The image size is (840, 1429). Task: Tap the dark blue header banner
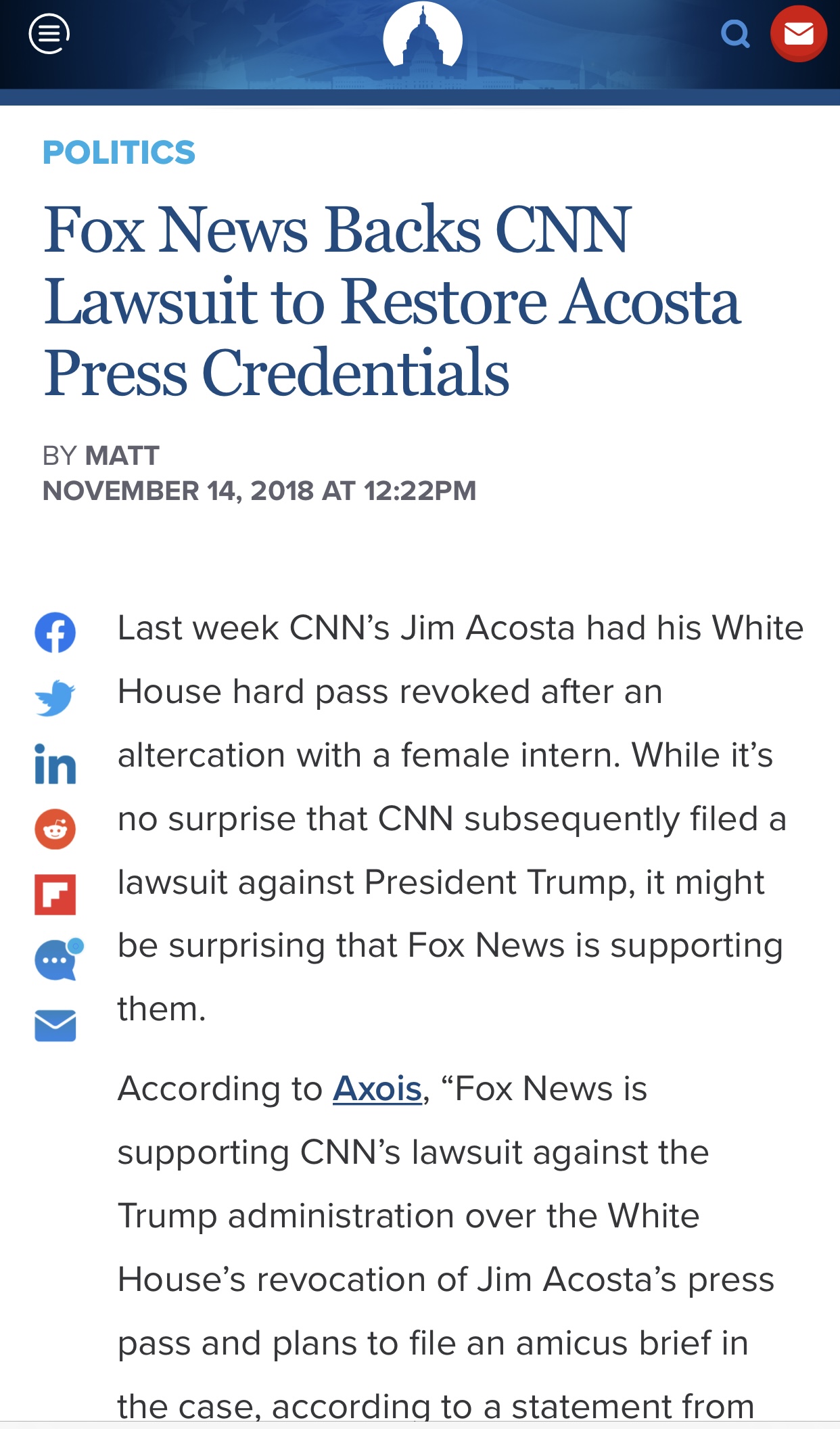tap(420, 45)
